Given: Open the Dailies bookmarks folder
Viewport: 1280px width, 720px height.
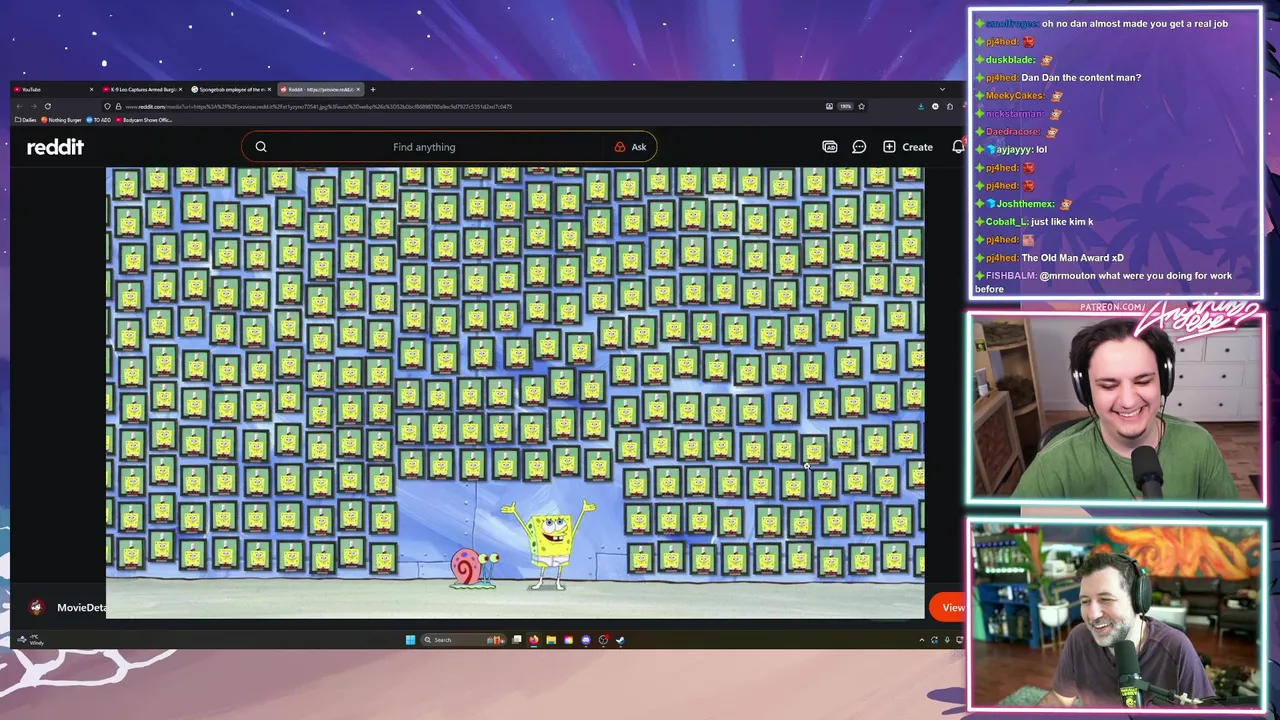Looking at the screenshot, I should point(27,120).
